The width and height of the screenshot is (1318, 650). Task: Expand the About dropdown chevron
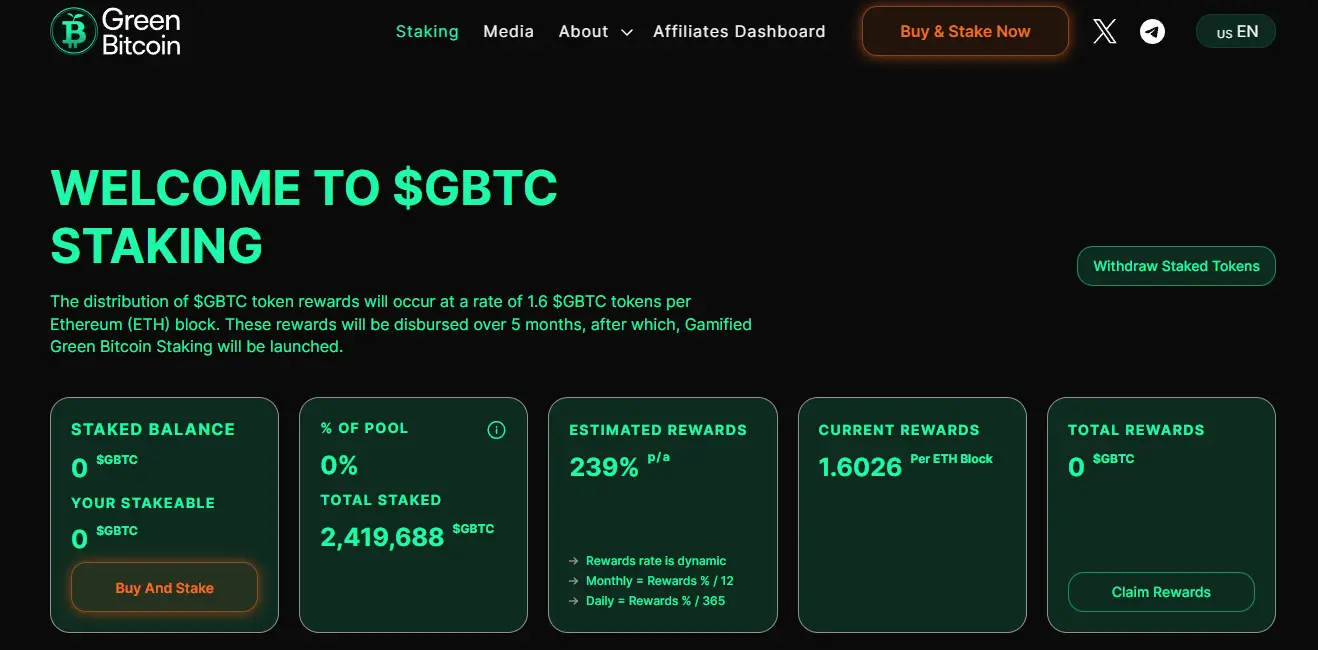click(x=627, y=32)
